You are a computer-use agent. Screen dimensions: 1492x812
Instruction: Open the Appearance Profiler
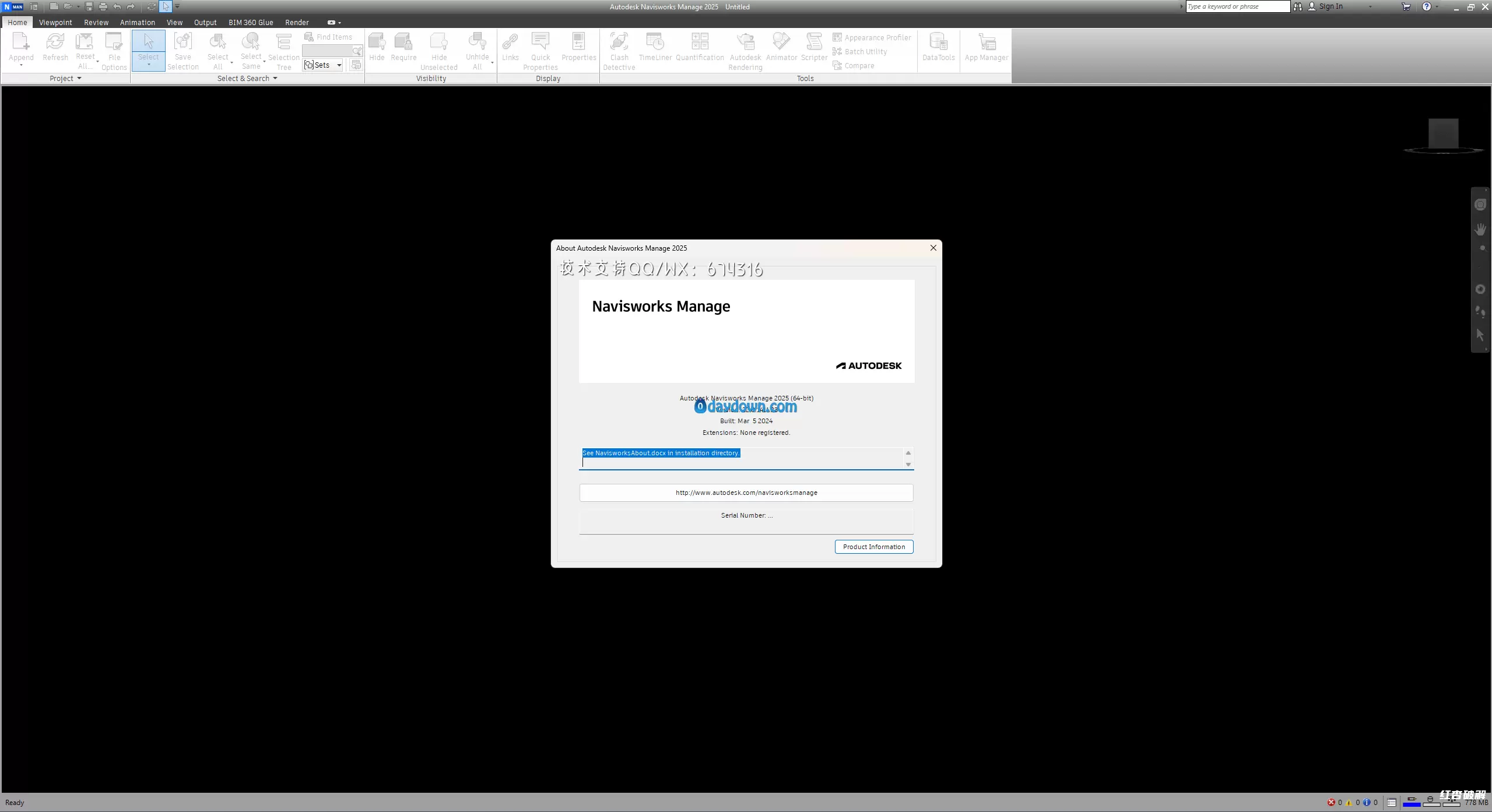tap(872, 37)
